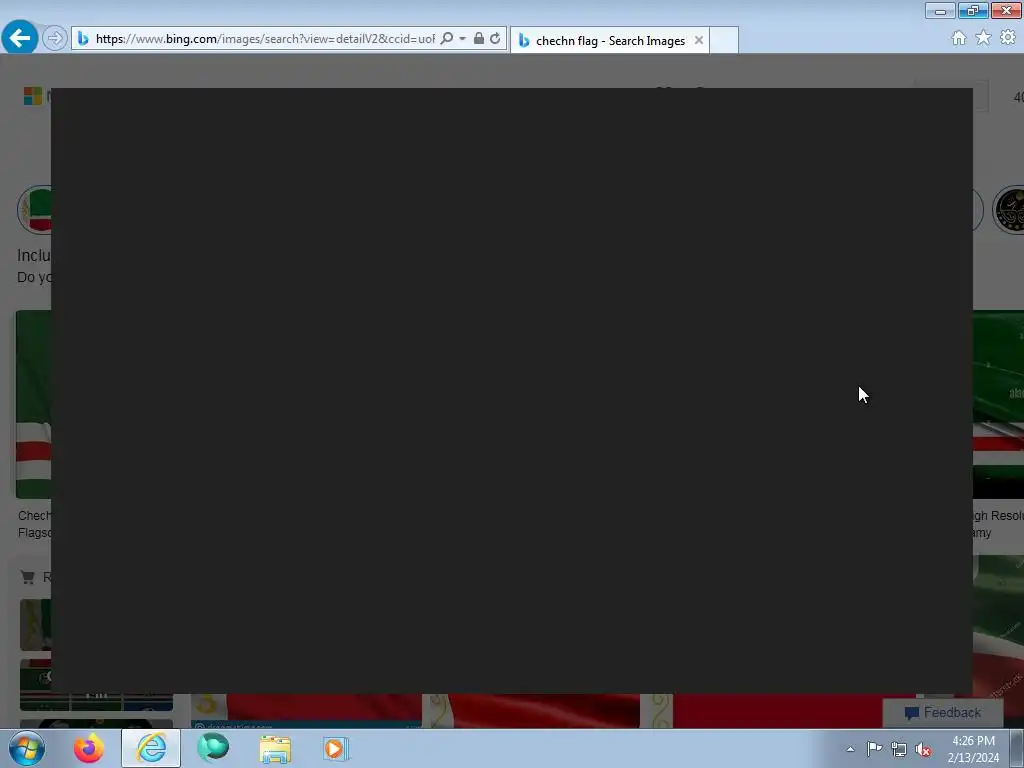This screenshot has width=1024, height=768.
Task: Launch Windows Media Player from taskbar
Action: pyautogui.click(x=336, y=749)
